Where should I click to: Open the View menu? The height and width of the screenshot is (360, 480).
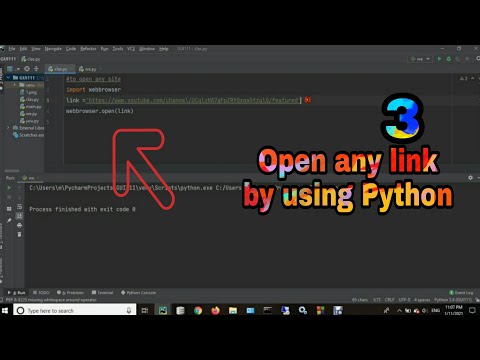coord(36,49)
